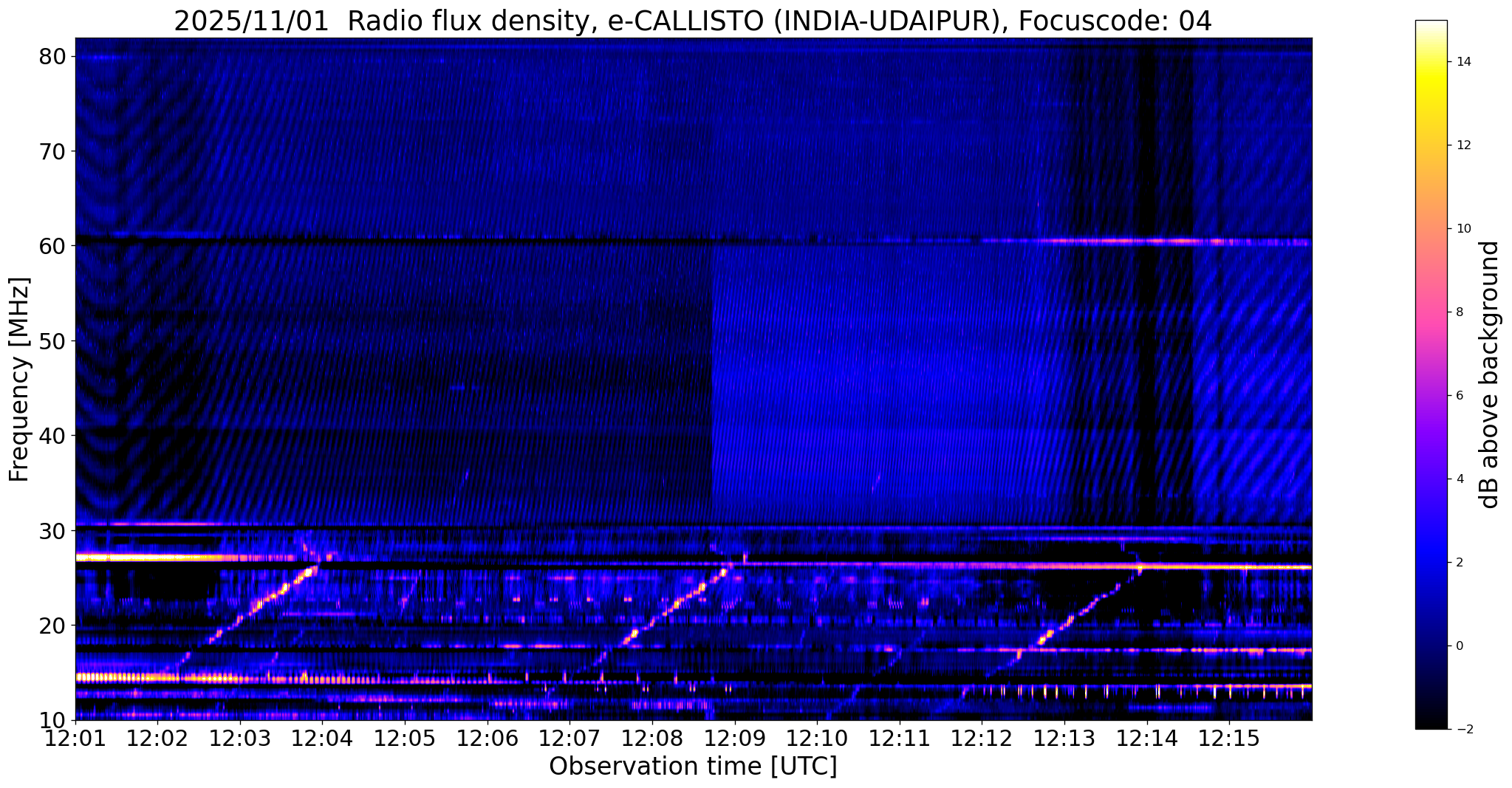Click the 12:01 time tick label
Image resolution: width=1512 pixels, height=788 pixels.
pos(75,739)
